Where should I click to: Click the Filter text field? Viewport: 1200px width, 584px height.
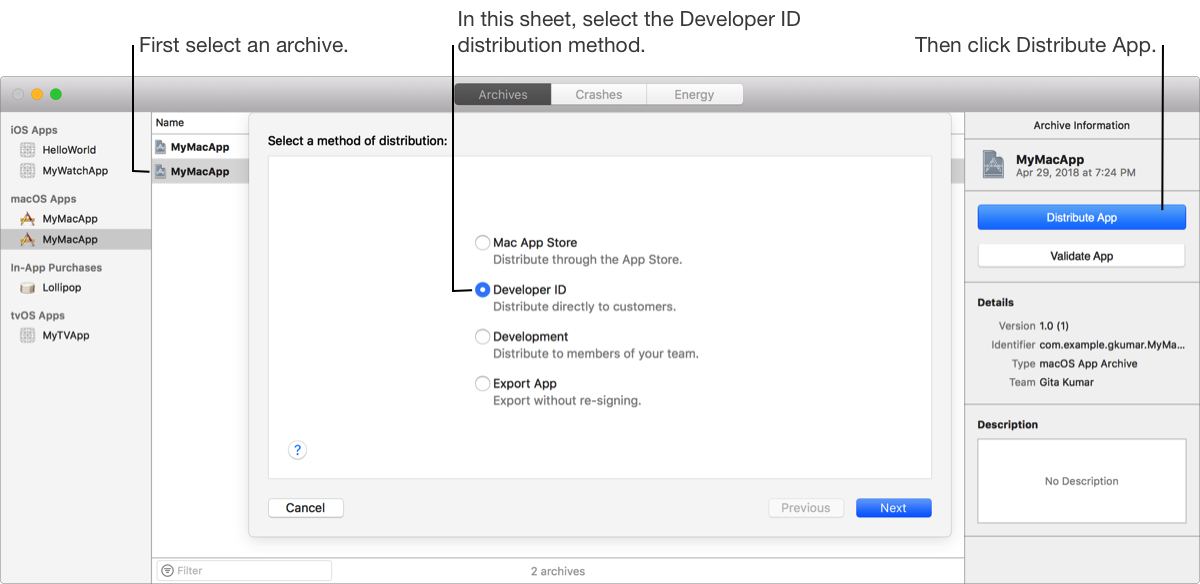244,571
